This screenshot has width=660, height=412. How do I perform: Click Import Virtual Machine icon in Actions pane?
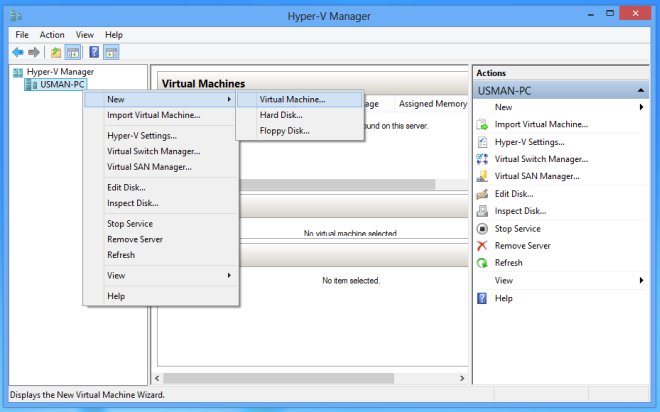point(482,125)
